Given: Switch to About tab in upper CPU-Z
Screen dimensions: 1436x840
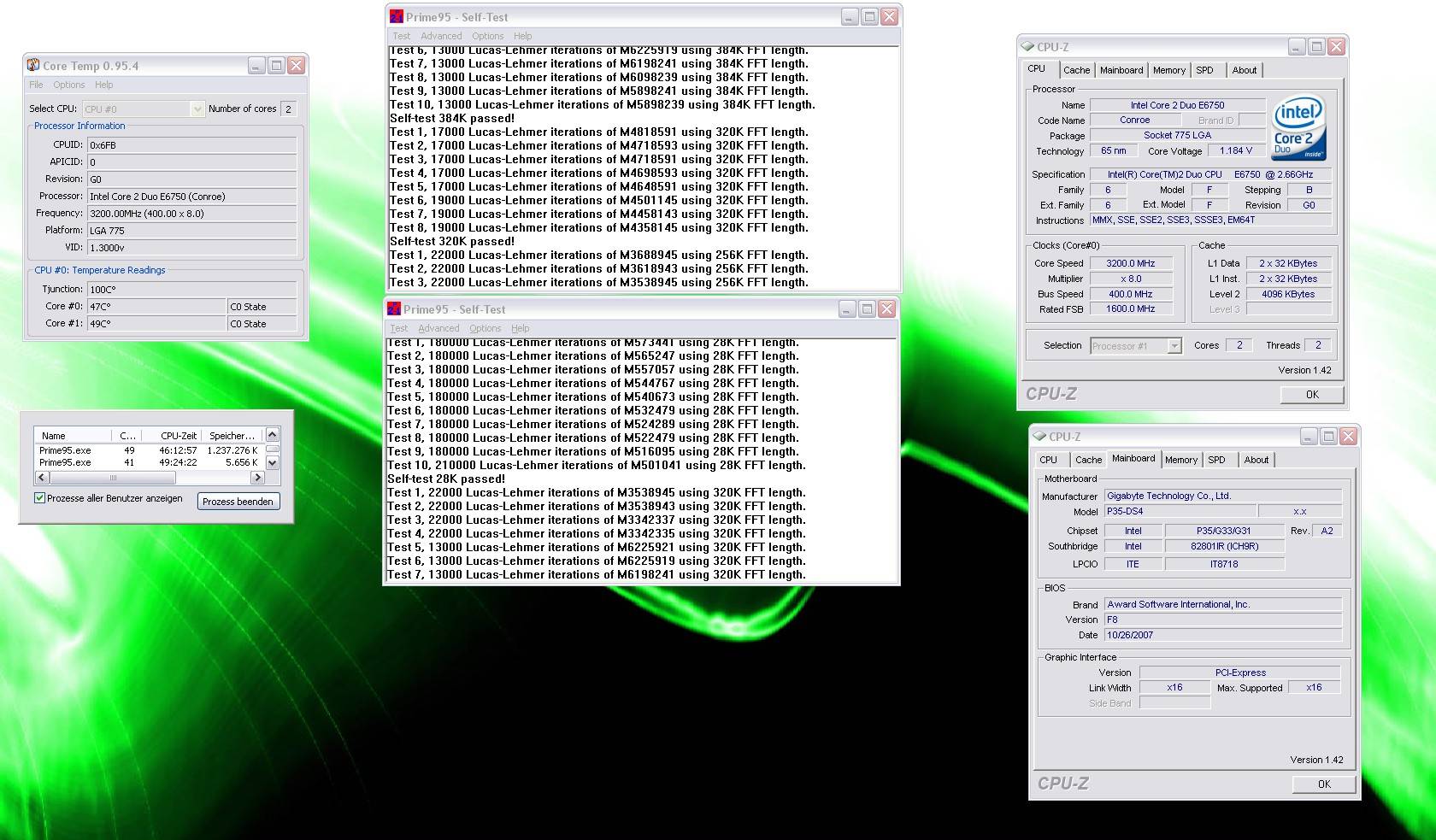Looking at the screenshot, I should point(1245,70).
